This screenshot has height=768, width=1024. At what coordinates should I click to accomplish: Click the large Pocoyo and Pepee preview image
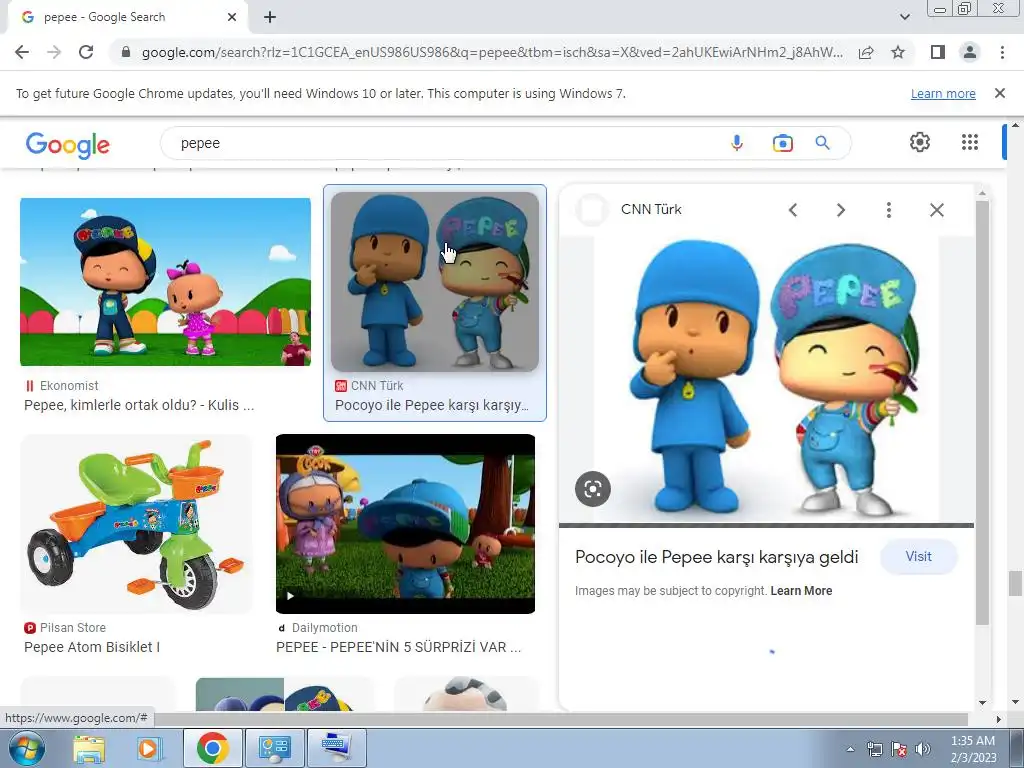coord(767,379)
